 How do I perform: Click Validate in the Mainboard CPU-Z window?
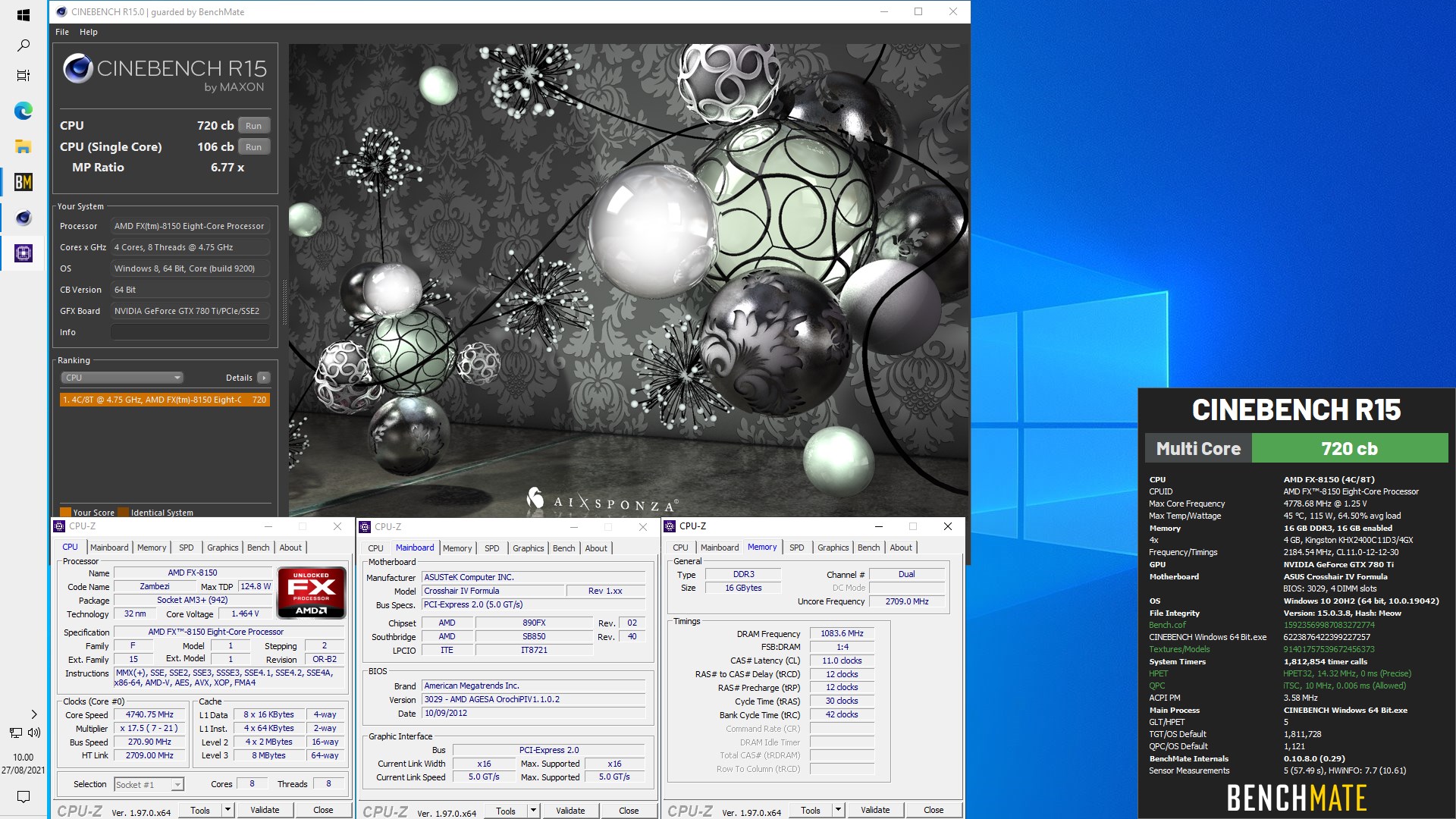(570, 811)
